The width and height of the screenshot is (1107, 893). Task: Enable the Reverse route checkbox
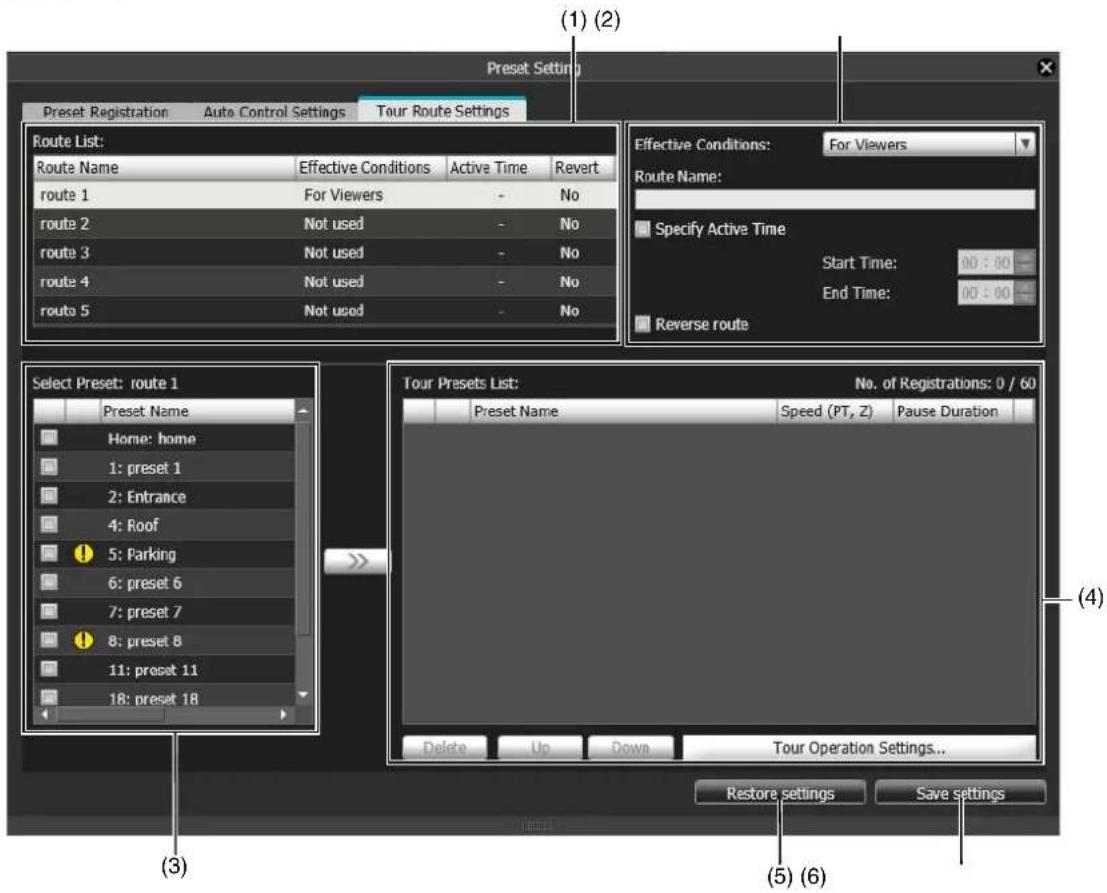coord(642,324)
